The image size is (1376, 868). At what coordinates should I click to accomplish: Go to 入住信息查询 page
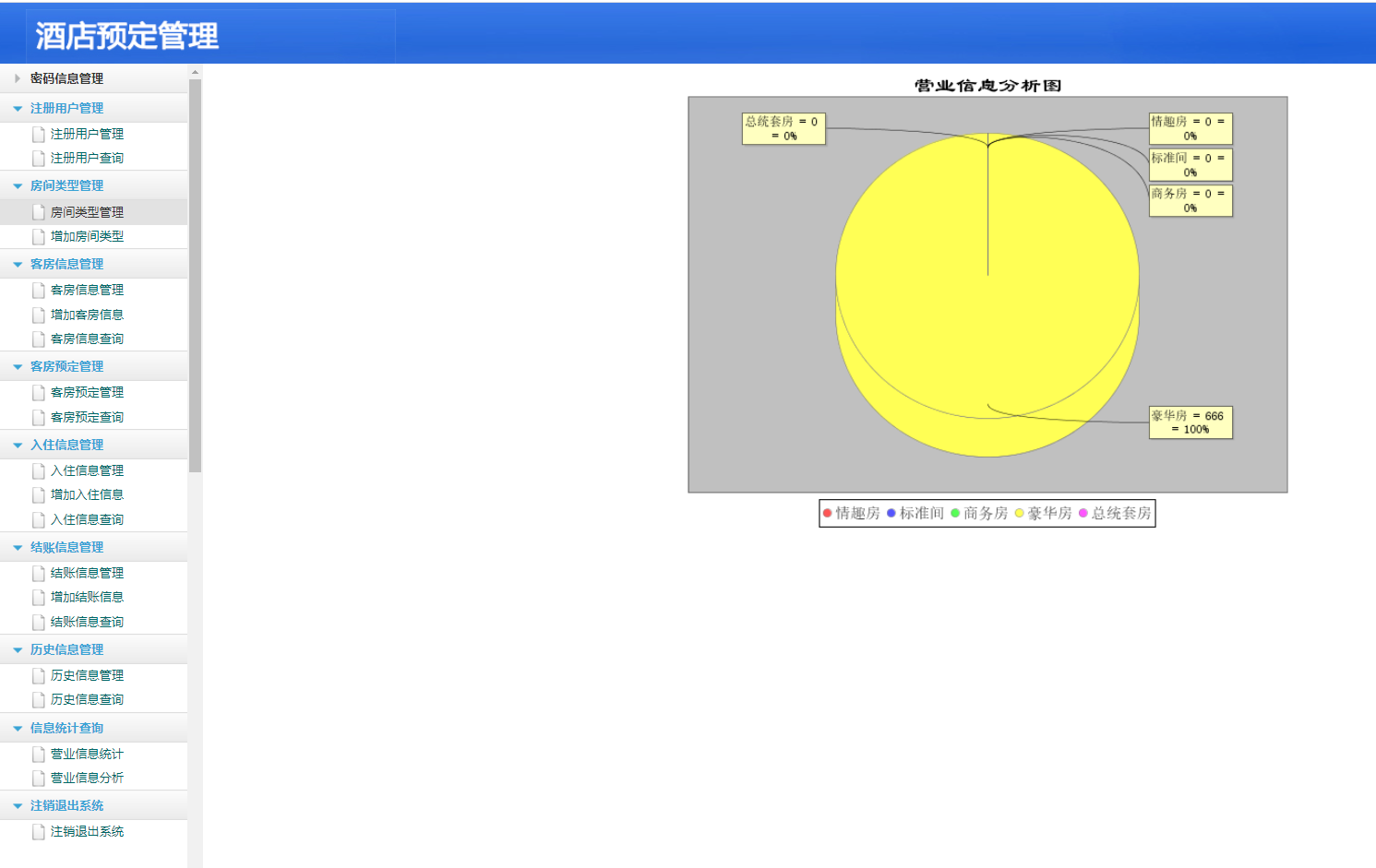(x=87, y=520)
